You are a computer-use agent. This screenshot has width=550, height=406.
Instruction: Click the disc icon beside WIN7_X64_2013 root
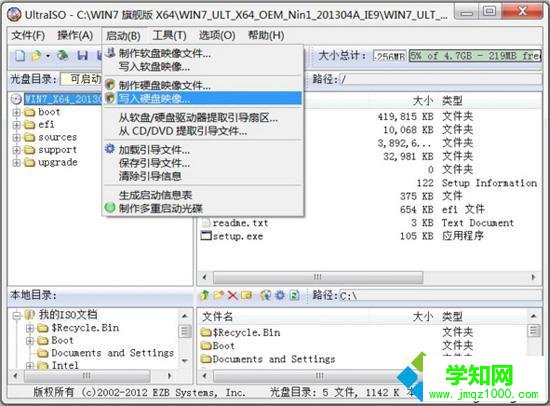click(16, 99)
